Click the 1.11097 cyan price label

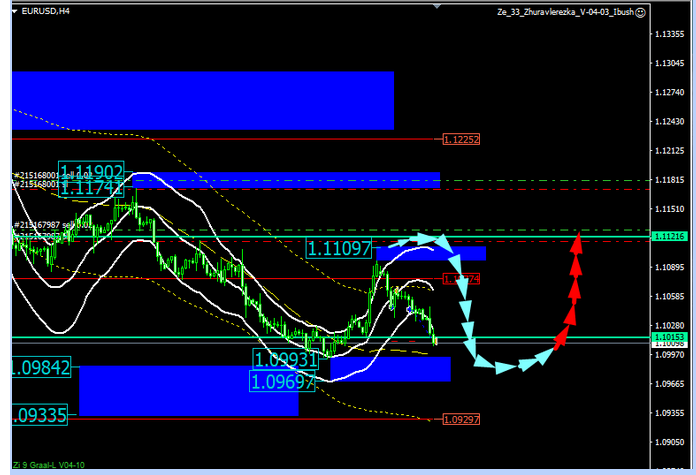click(339, 248)
